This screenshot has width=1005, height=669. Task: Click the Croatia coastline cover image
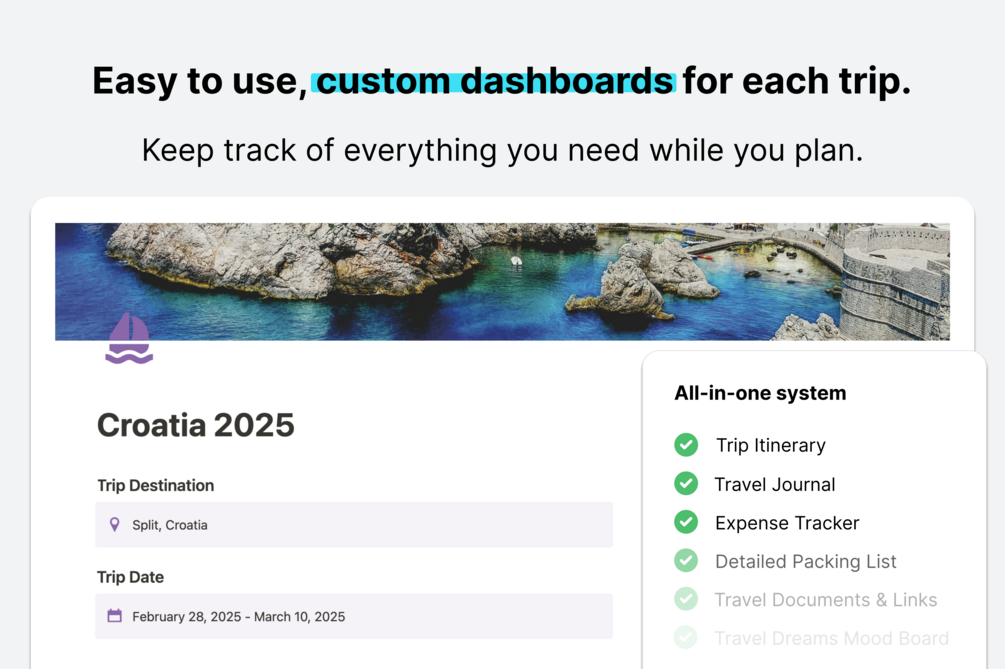(502, 281)
